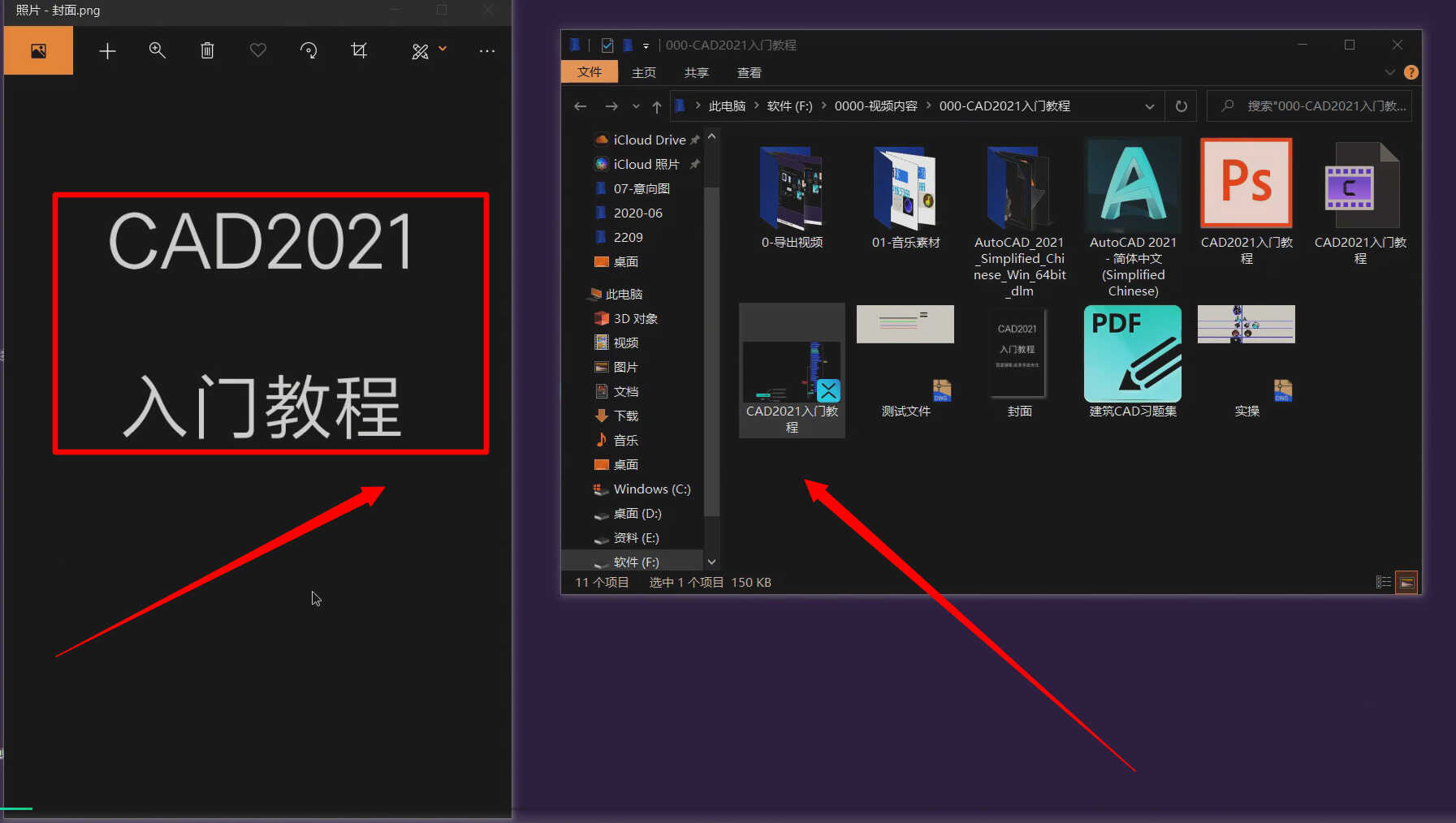Open the 共享 ribbon tab
The width and height of the screenshot is (1456, 823).
[x=697, y=72]
